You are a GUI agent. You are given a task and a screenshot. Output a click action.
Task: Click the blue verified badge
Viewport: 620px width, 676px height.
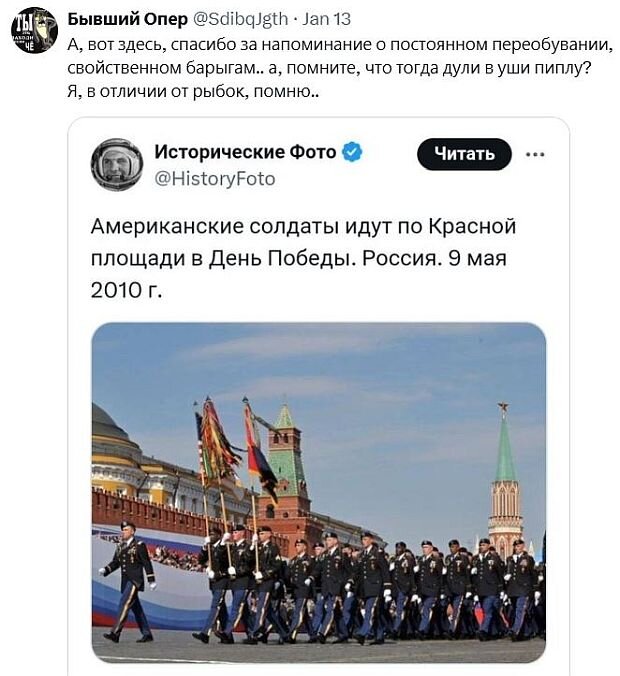[x=352, y=152]
